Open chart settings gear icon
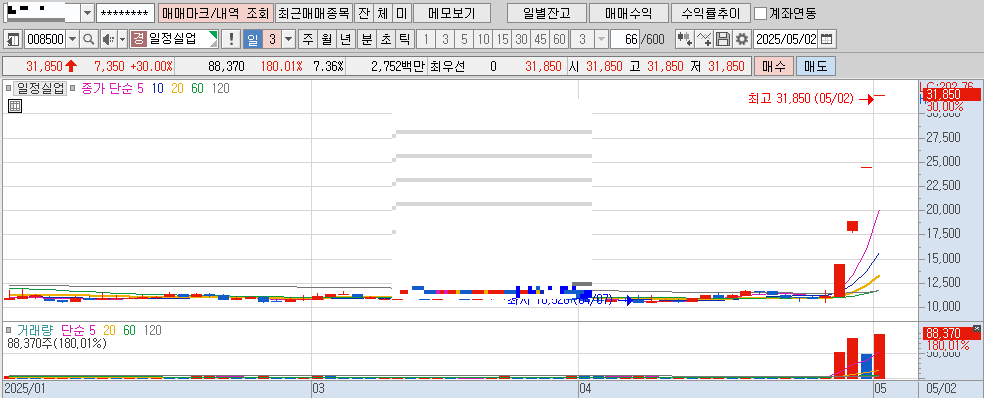This screenshot has width=984, height=398. [x=742, y=40]
